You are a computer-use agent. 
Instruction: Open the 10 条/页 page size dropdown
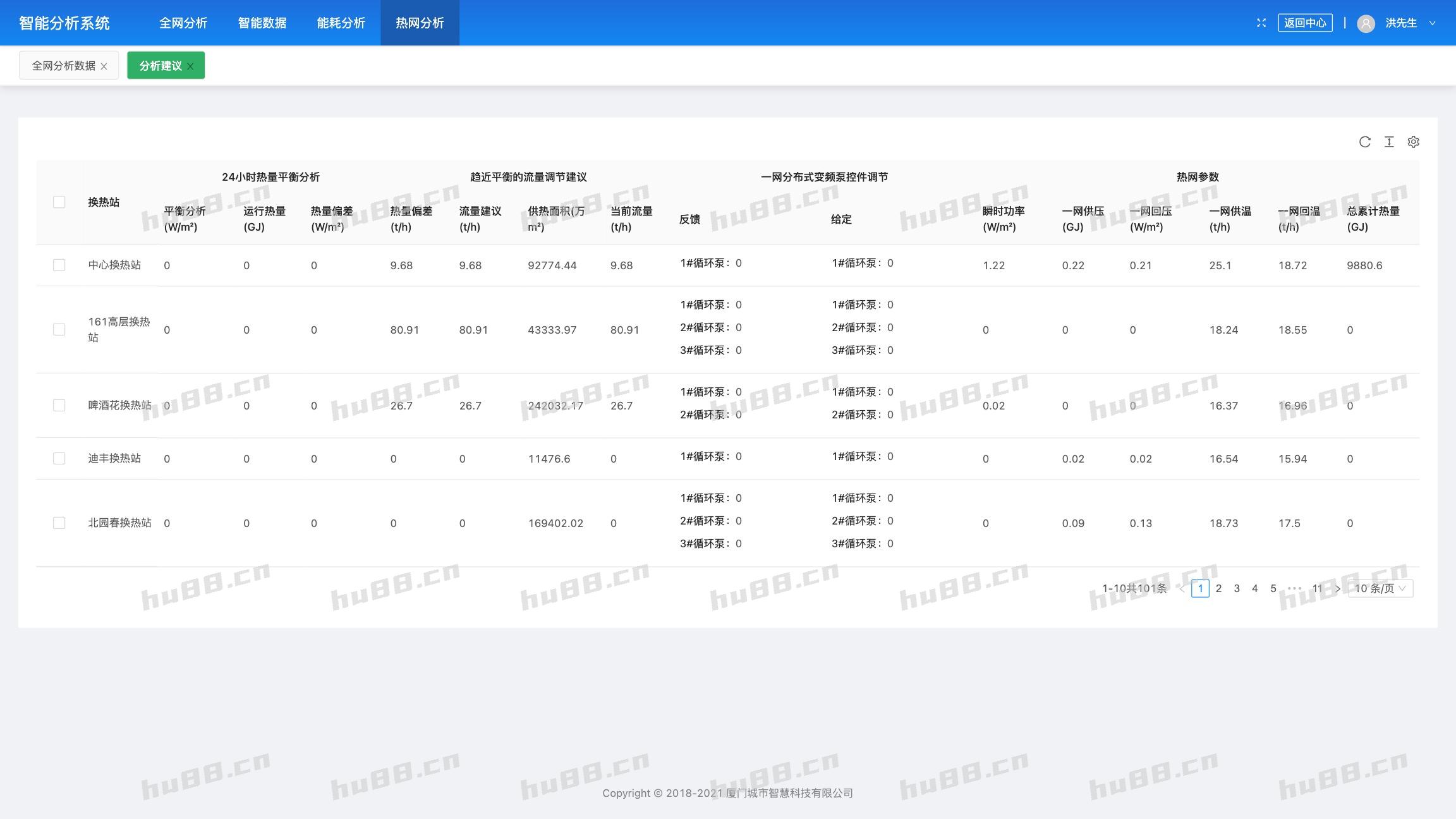coord(1380,588)
